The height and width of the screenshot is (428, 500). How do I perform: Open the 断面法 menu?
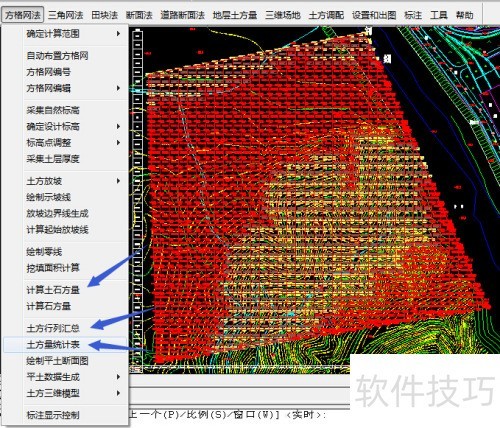click(x=139, y=15)
